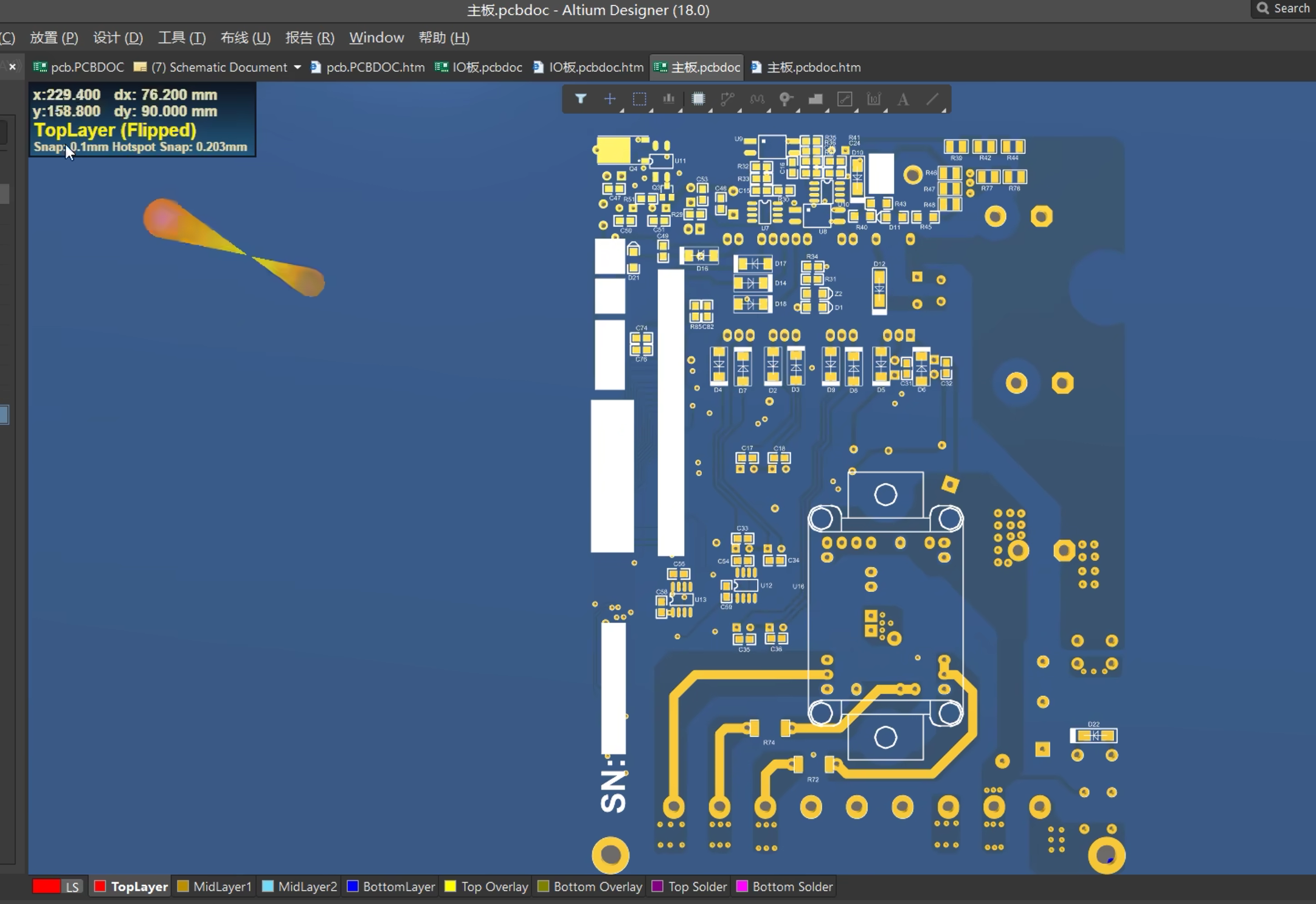Toggle the LS layer sets button
Image resolution: width=1316 pixels, height=904 pixels.
click(x=72, y=886)
